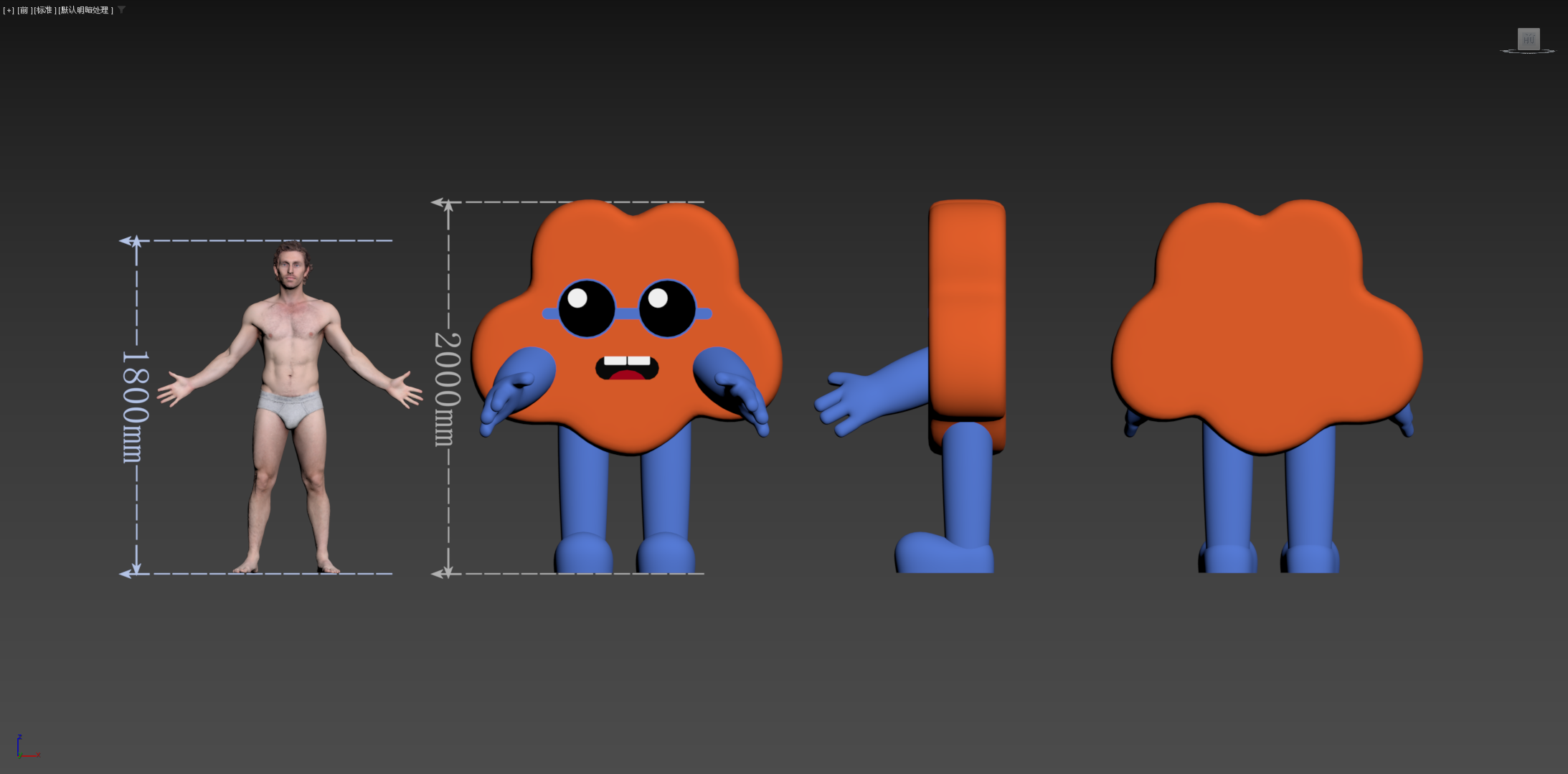Open the [标准] viewport standard menu
Screen dimensions: 1568x774
(x=45, y=10)
